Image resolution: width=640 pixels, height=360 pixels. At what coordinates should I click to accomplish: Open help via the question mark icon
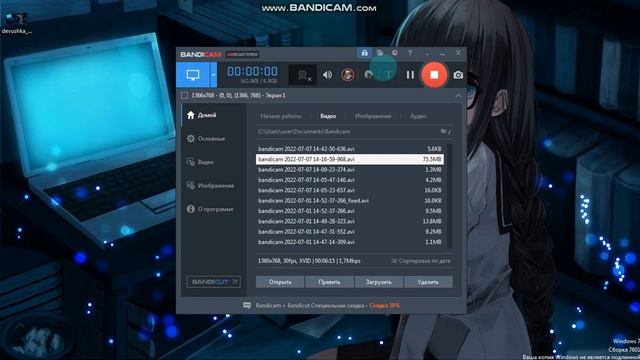click(x=410, y=53)
